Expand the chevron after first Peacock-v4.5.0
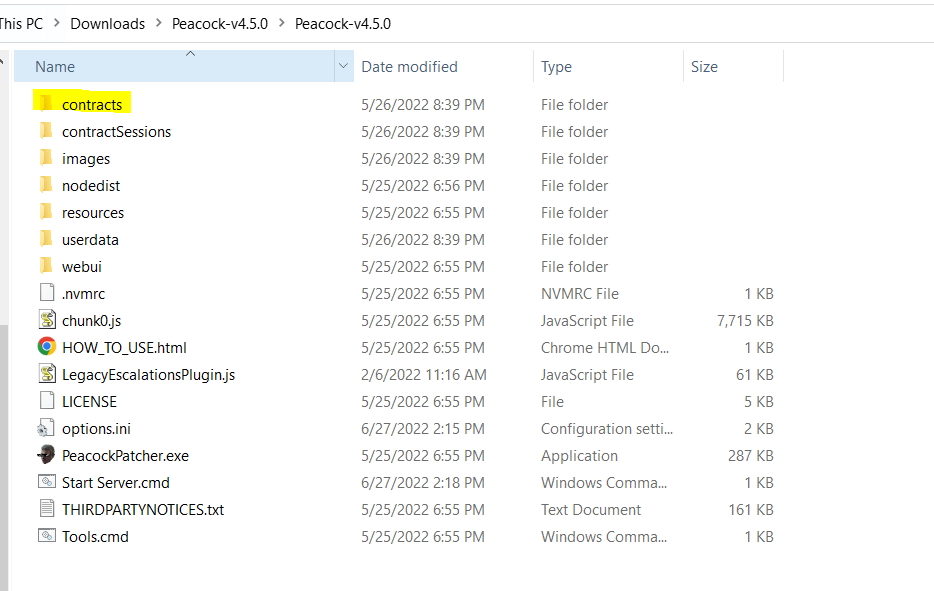This screenshot has height=591, width=934. point(281,23)
